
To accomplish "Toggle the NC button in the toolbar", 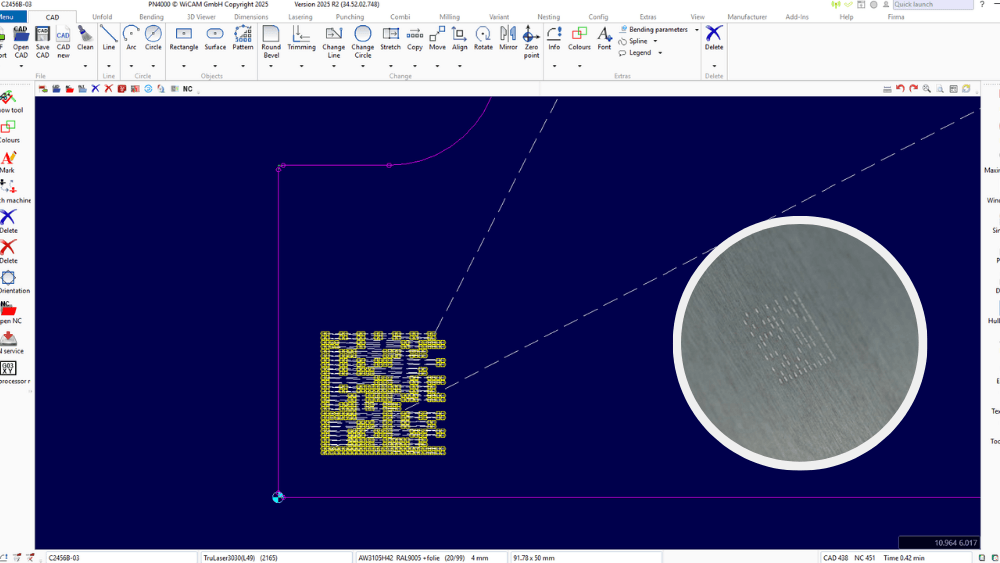I will 187,89.
